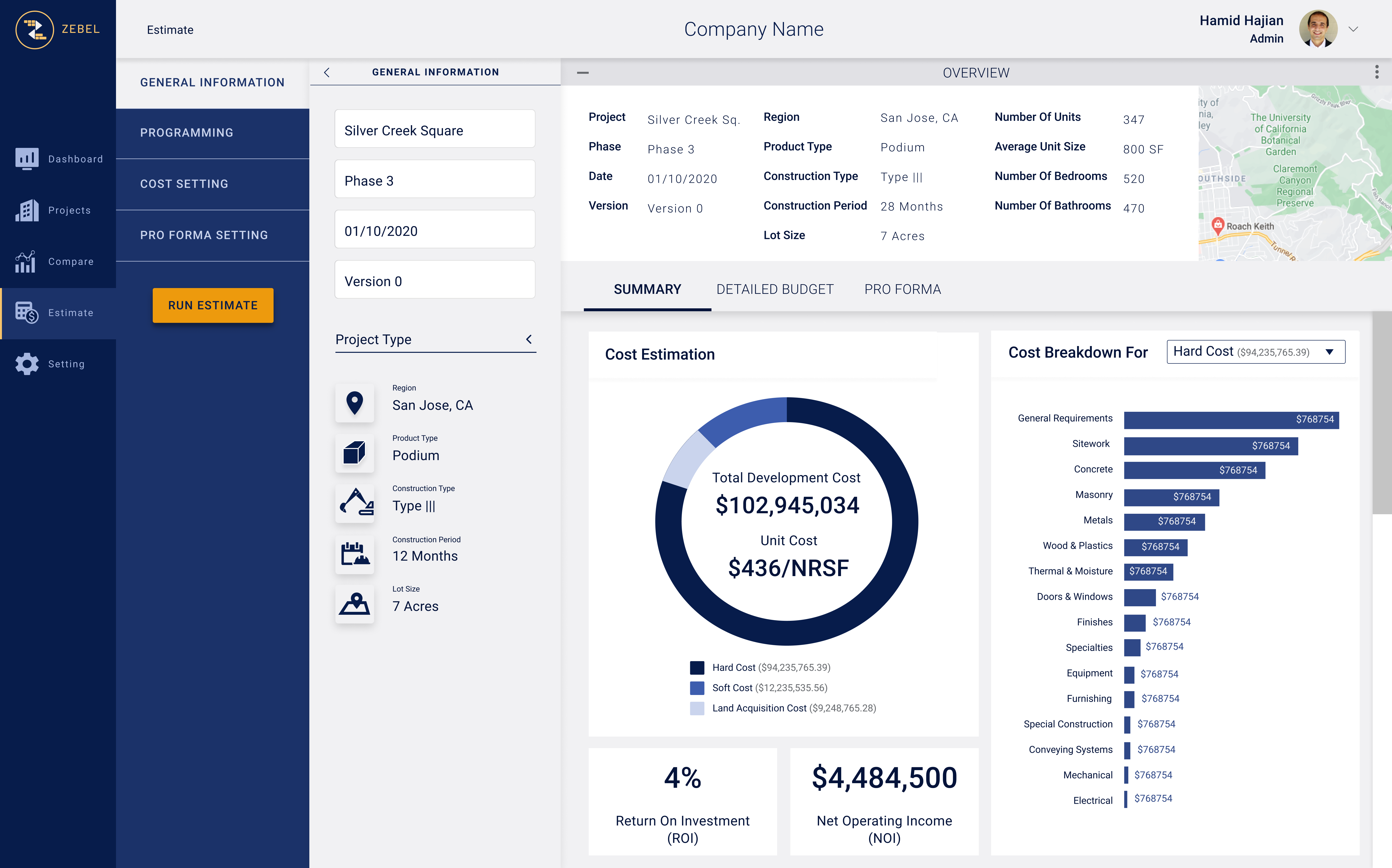This screenshot has width=1392, height=868.
Task: Click the $4,484,500 Net Operating Income card
Action: click(x=884, y=801)
